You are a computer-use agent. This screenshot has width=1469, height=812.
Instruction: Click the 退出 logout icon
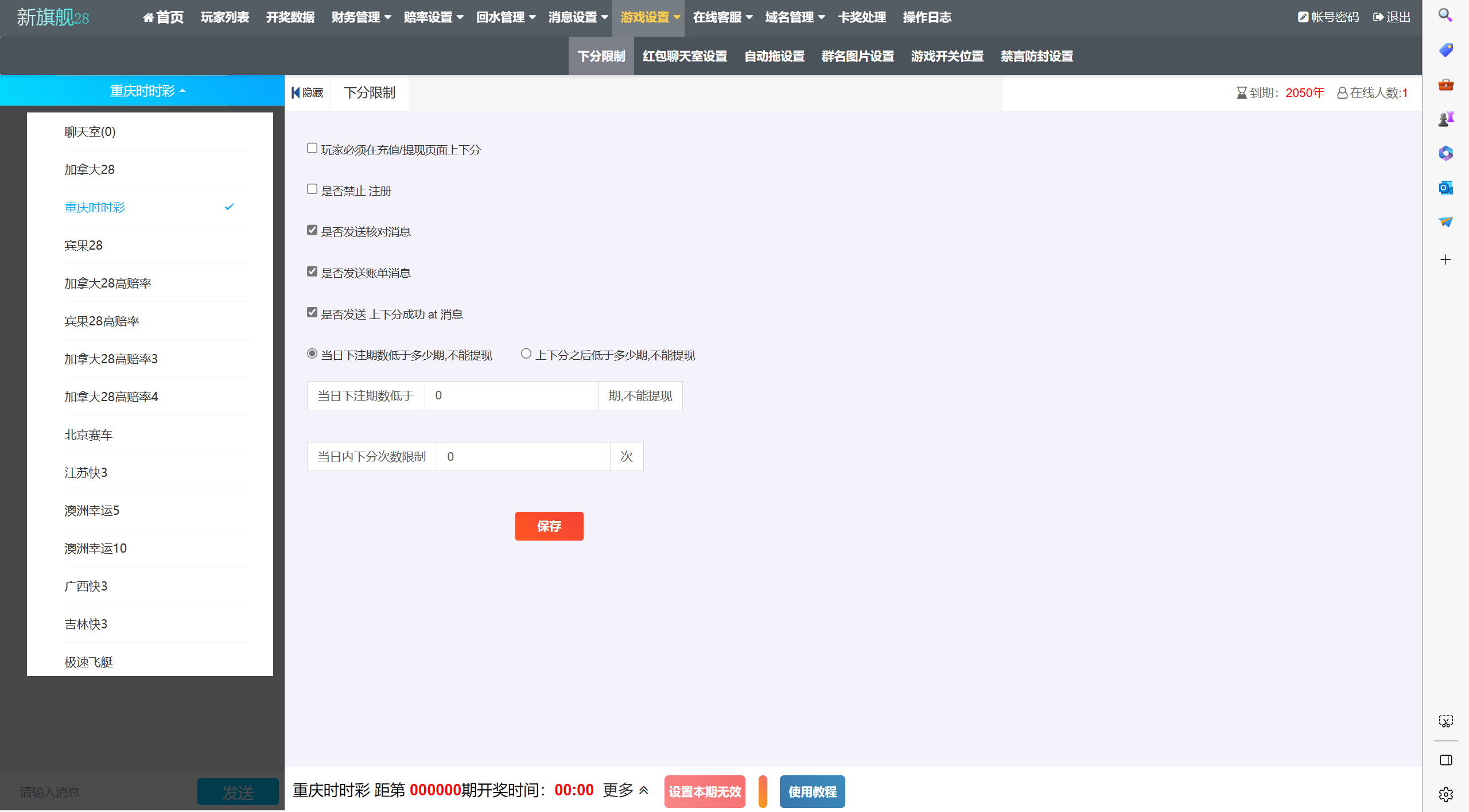point(1378,17)
